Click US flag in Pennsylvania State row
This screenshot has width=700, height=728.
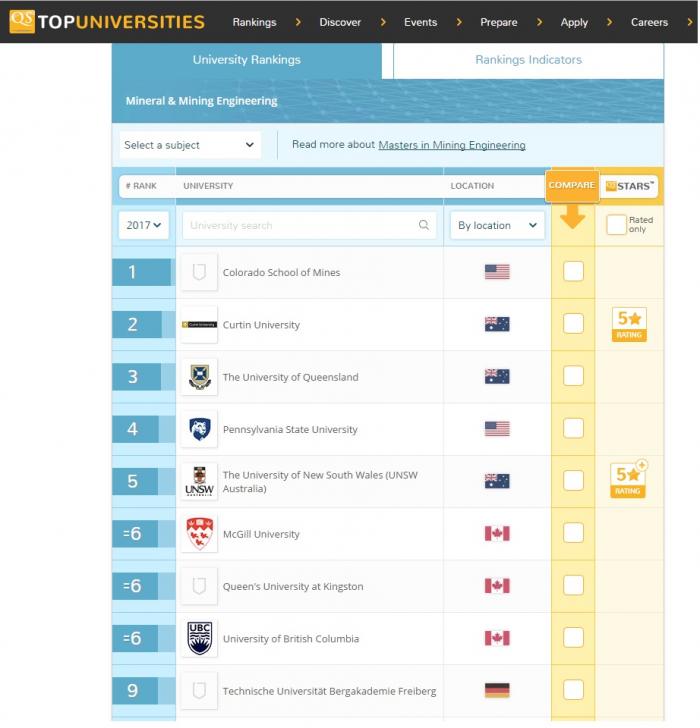[497, 429]
